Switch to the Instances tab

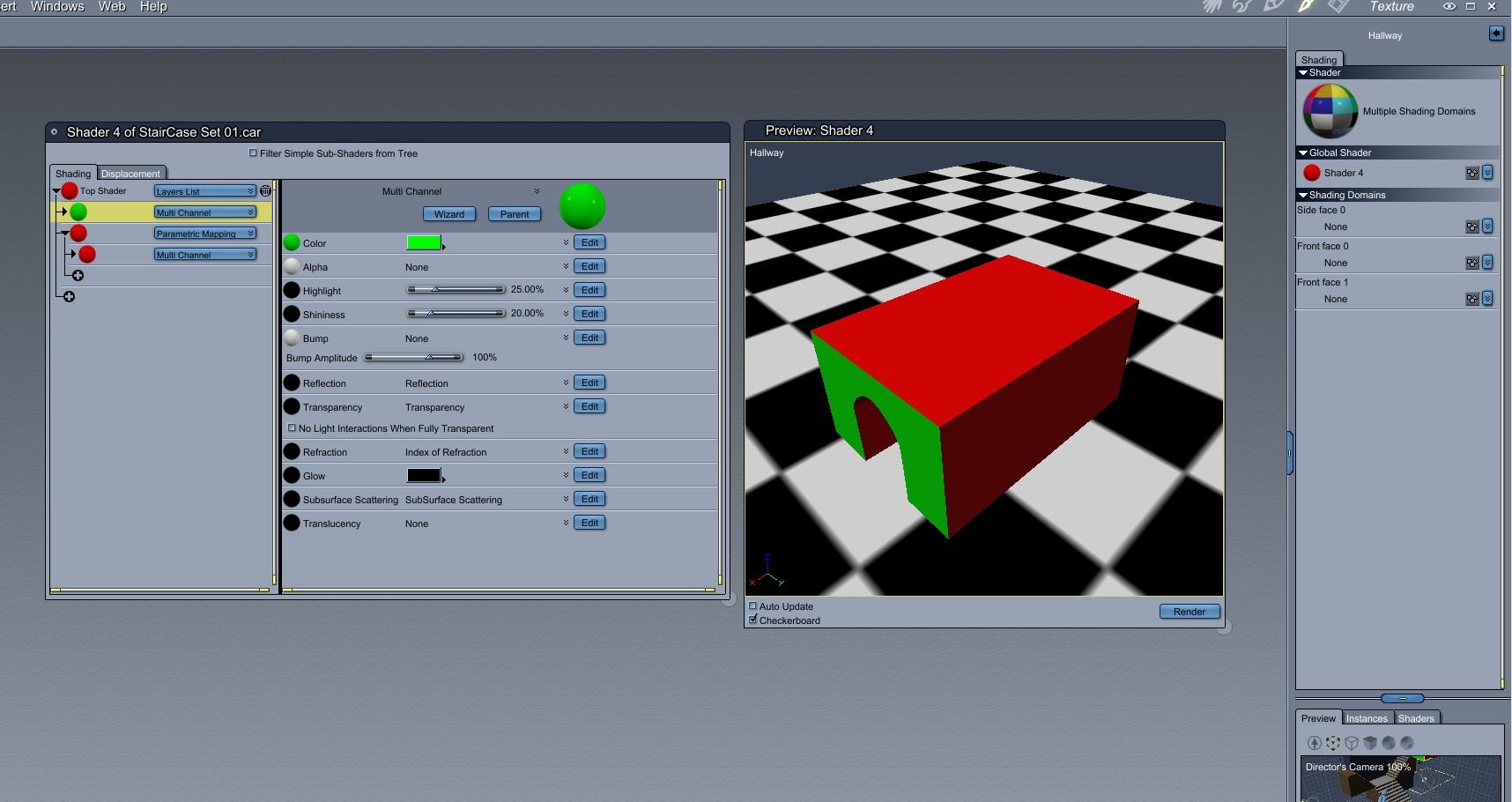point(1367,718)
